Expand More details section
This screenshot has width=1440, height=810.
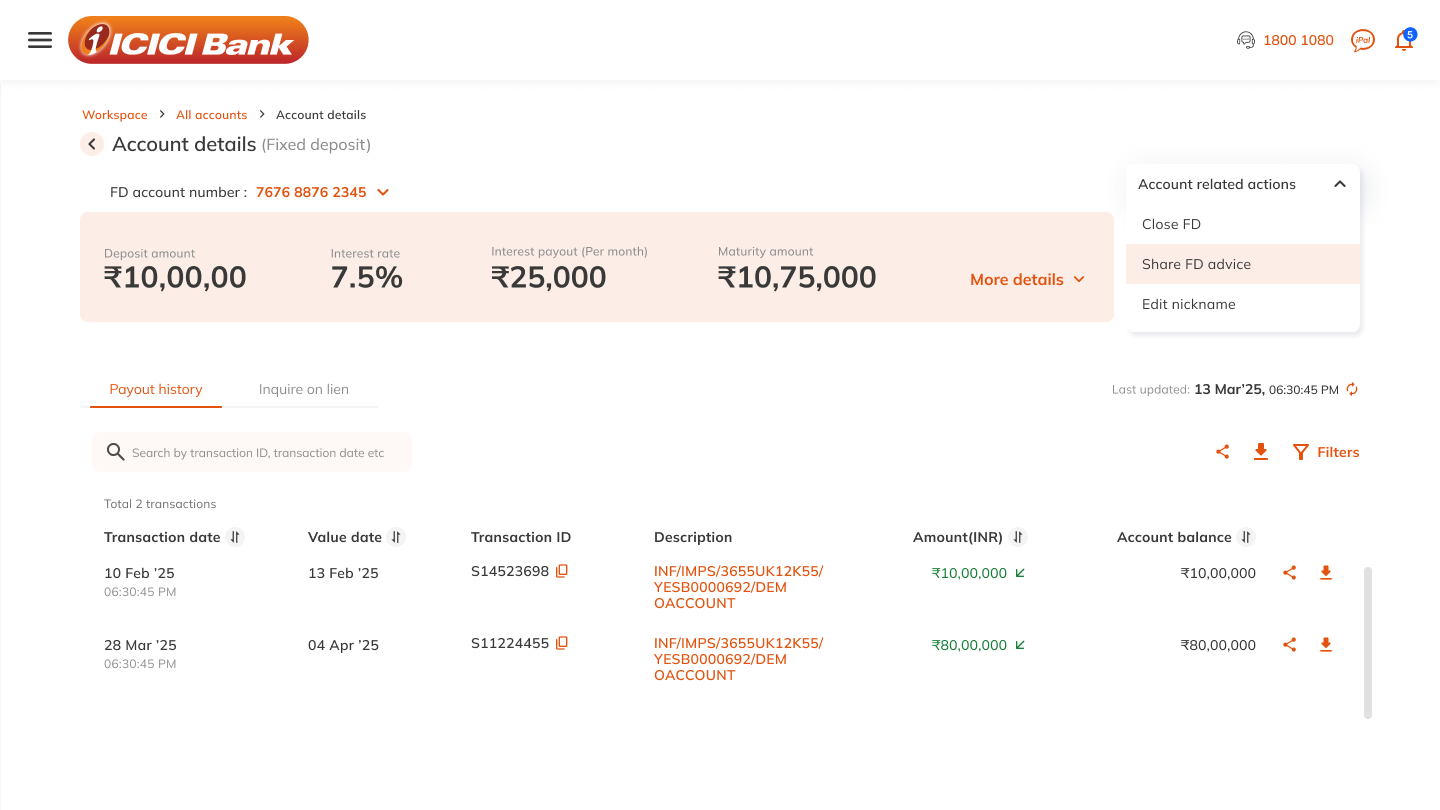coord(1027,280)
